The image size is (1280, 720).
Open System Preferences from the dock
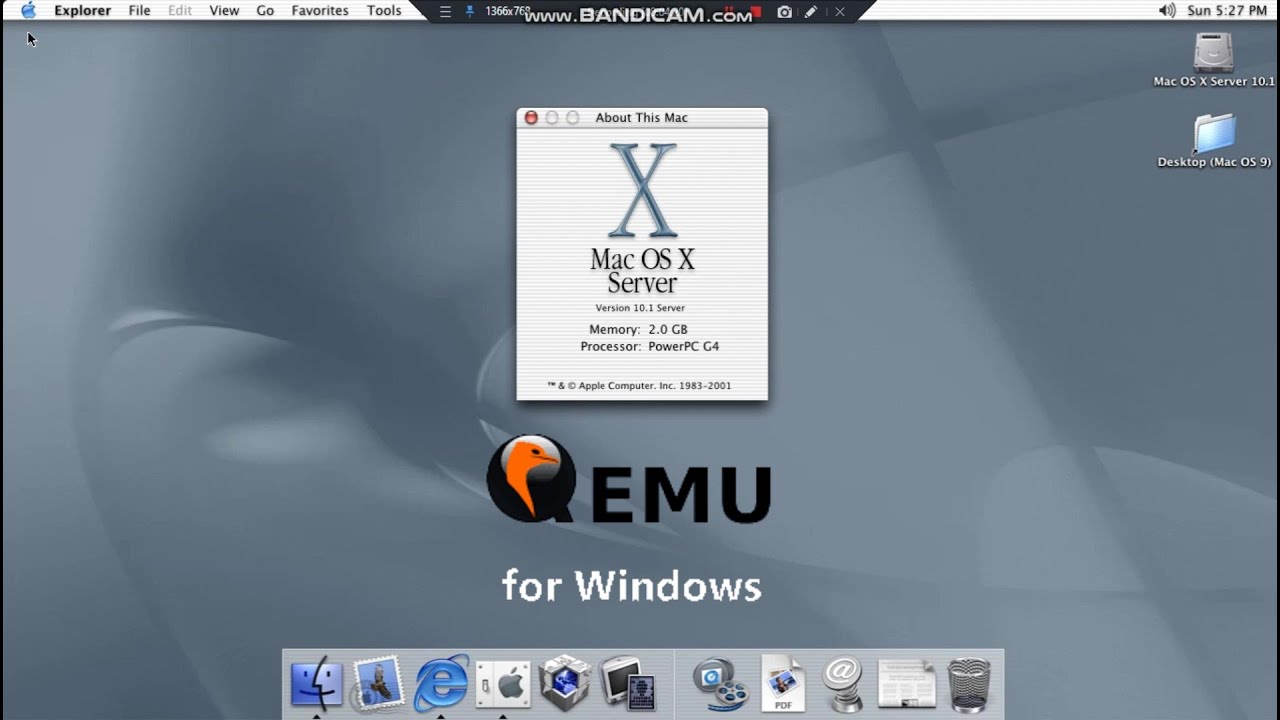click(503, 684)
